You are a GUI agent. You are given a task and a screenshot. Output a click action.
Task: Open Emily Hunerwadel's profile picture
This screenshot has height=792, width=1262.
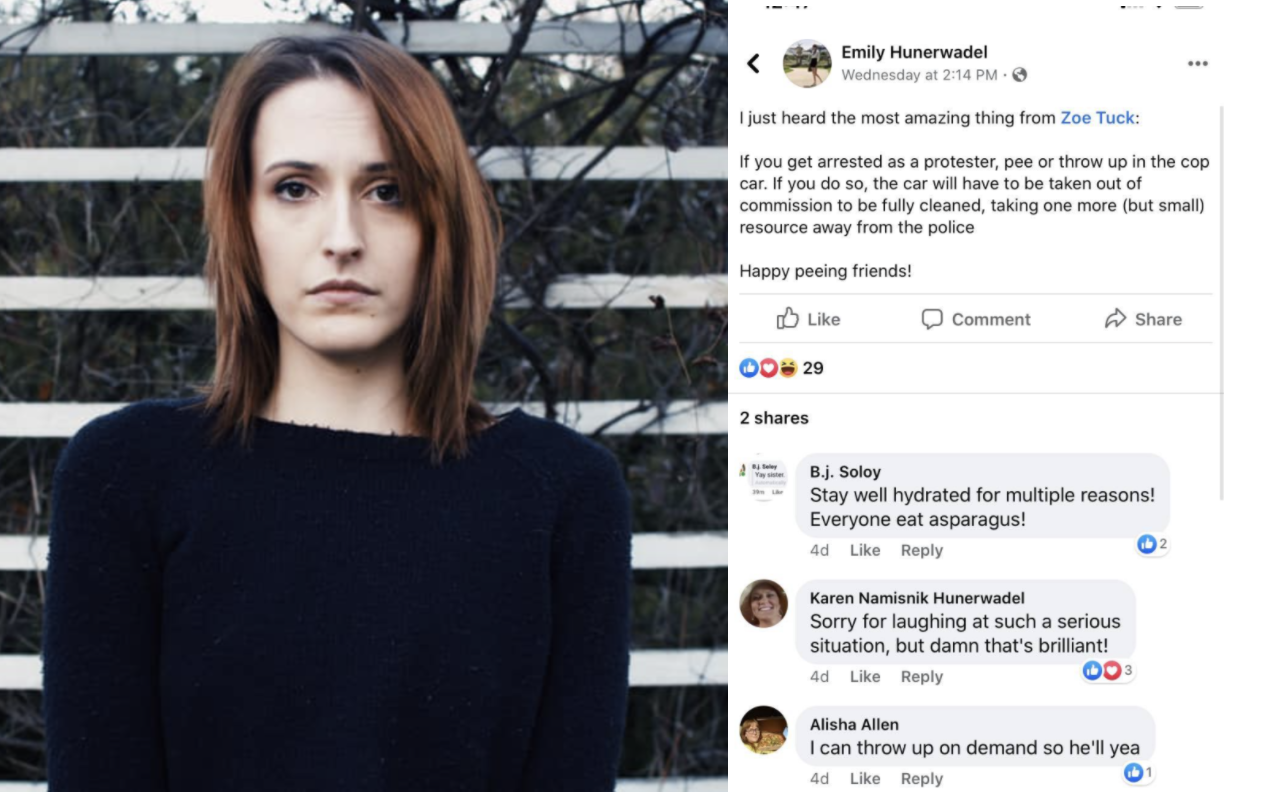[x=806, y=64]
